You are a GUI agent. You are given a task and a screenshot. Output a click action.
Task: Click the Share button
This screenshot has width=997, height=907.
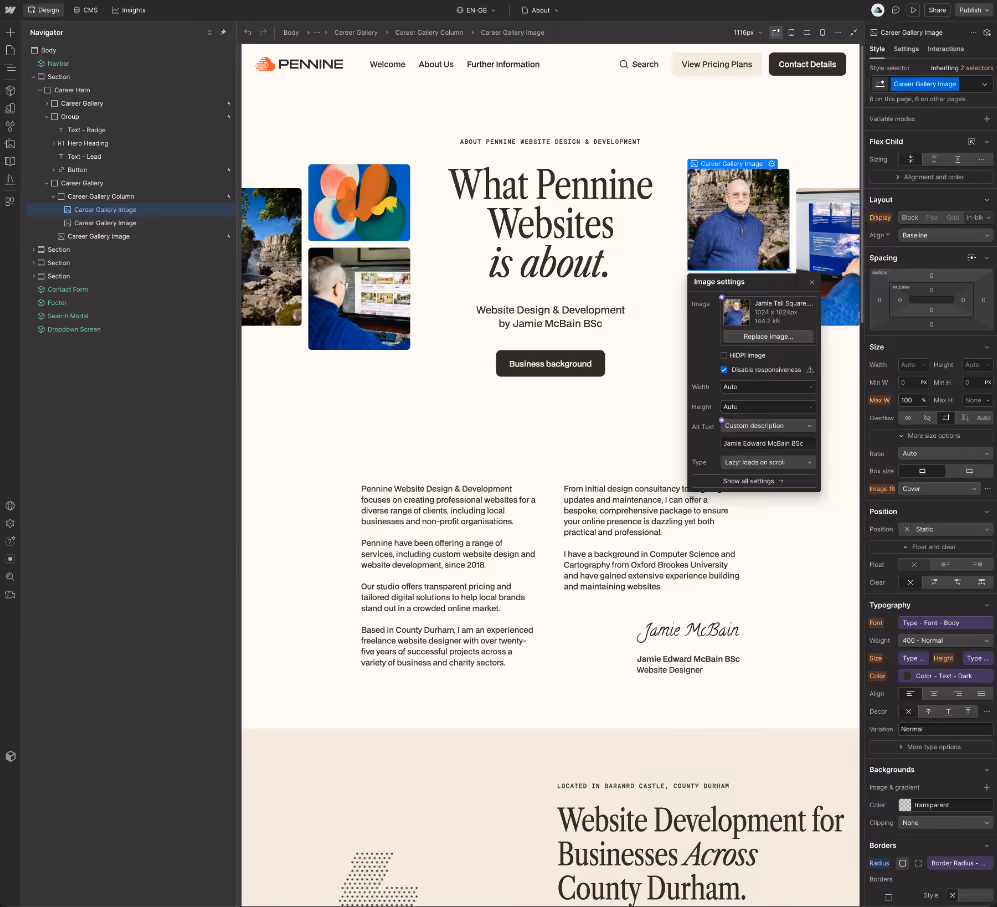[x=937, y=10]
